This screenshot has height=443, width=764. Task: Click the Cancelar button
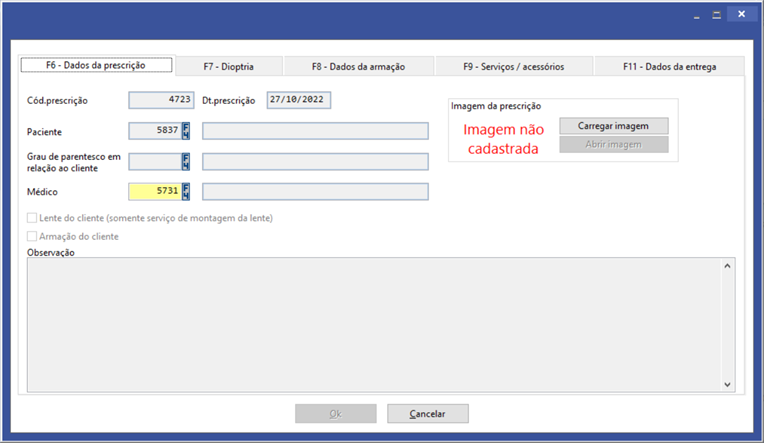(x=427, y=413)
